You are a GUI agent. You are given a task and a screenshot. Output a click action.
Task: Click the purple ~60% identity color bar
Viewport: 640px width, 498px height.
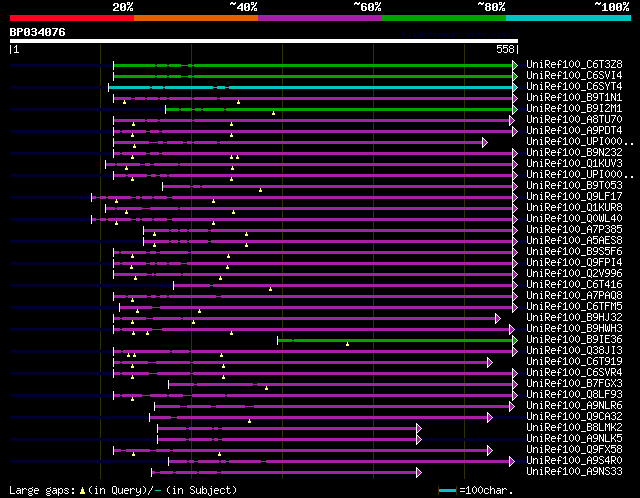click(x=320, y=18)
